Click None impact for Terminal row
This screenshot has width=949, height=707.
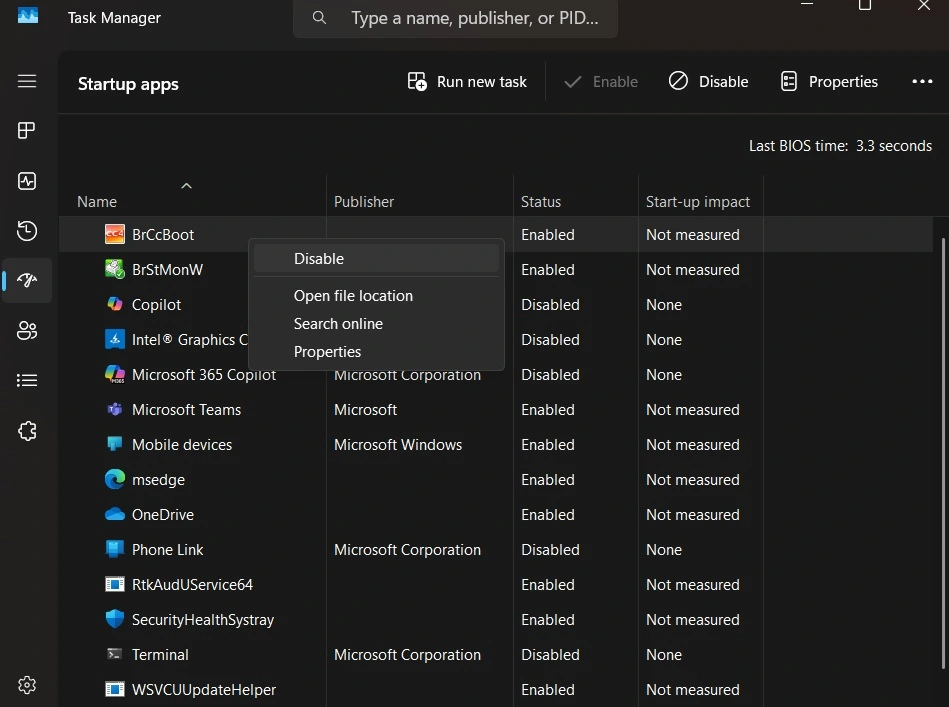[663, 655]
